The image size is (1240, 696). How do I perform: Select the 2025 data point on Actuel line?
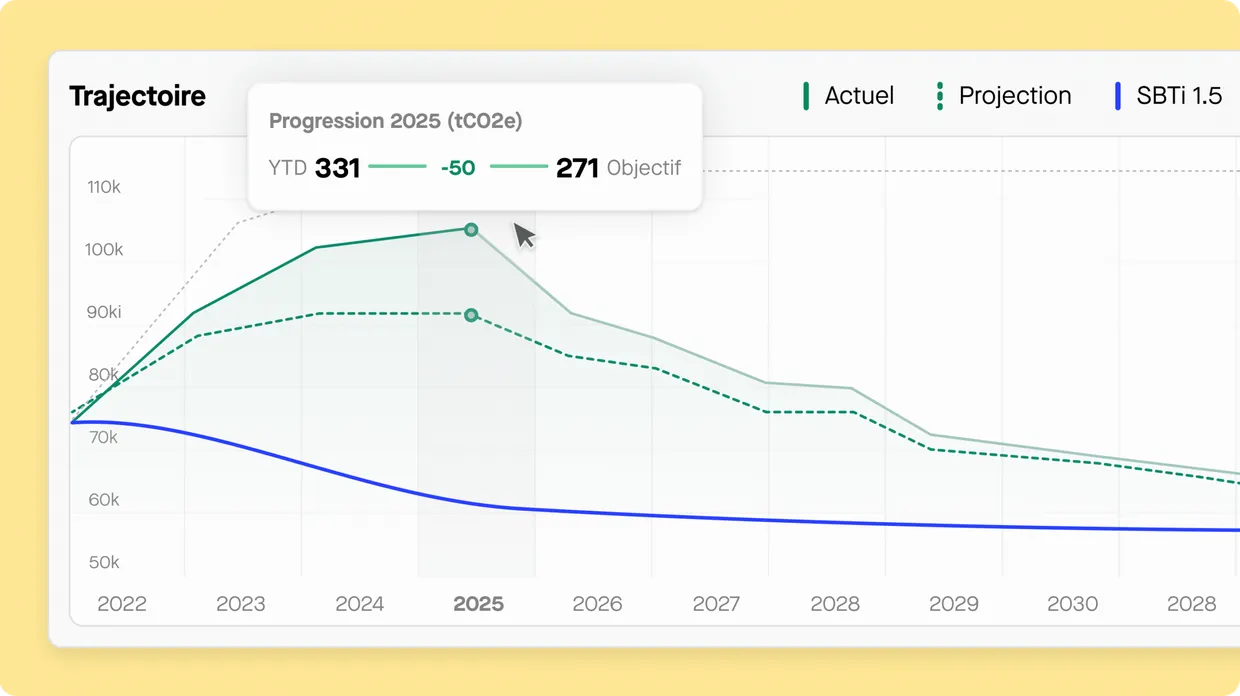(471, 230)
